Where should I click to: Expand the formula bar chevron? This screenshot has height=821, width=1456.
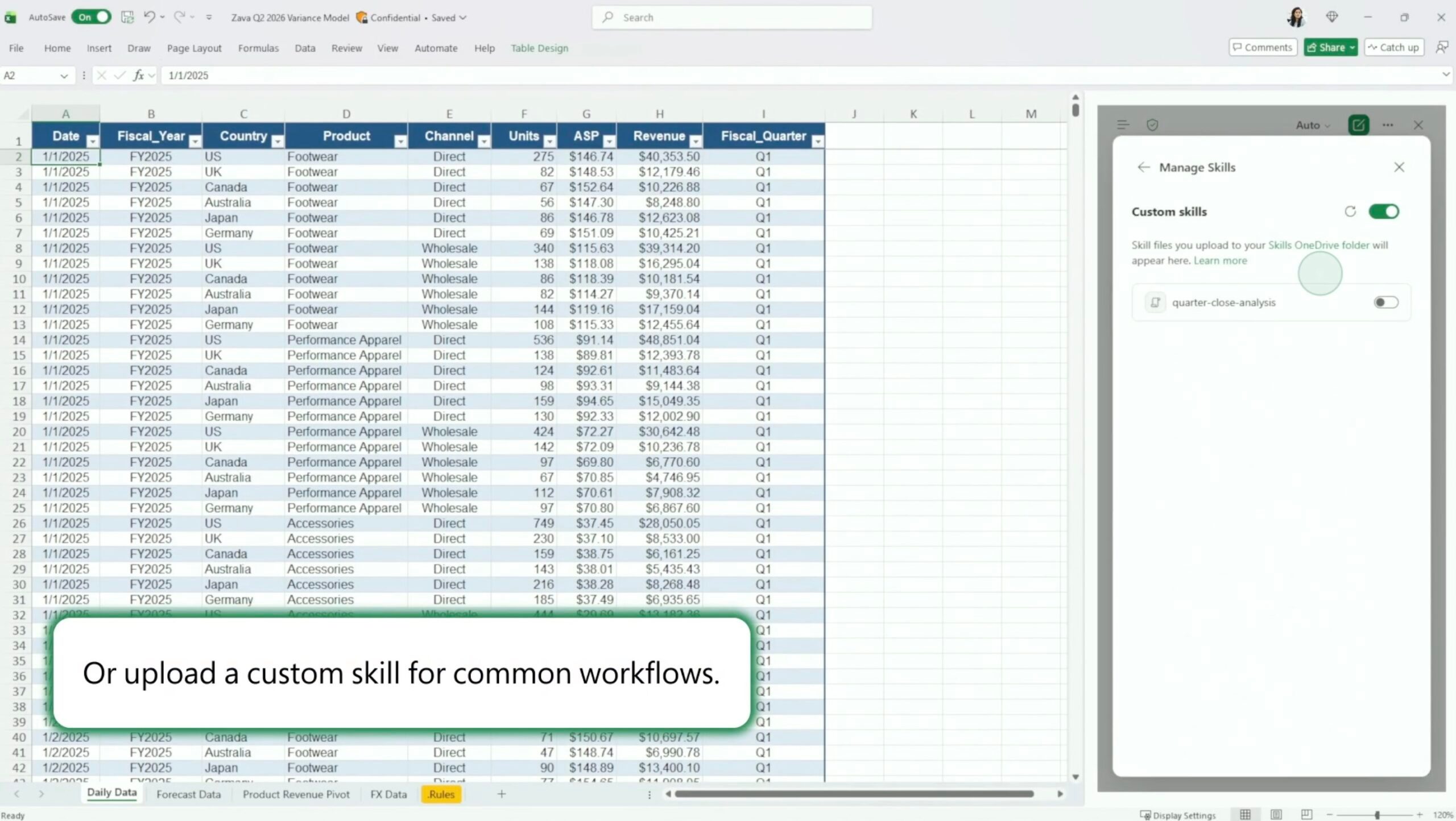[x=1446, y=74]
